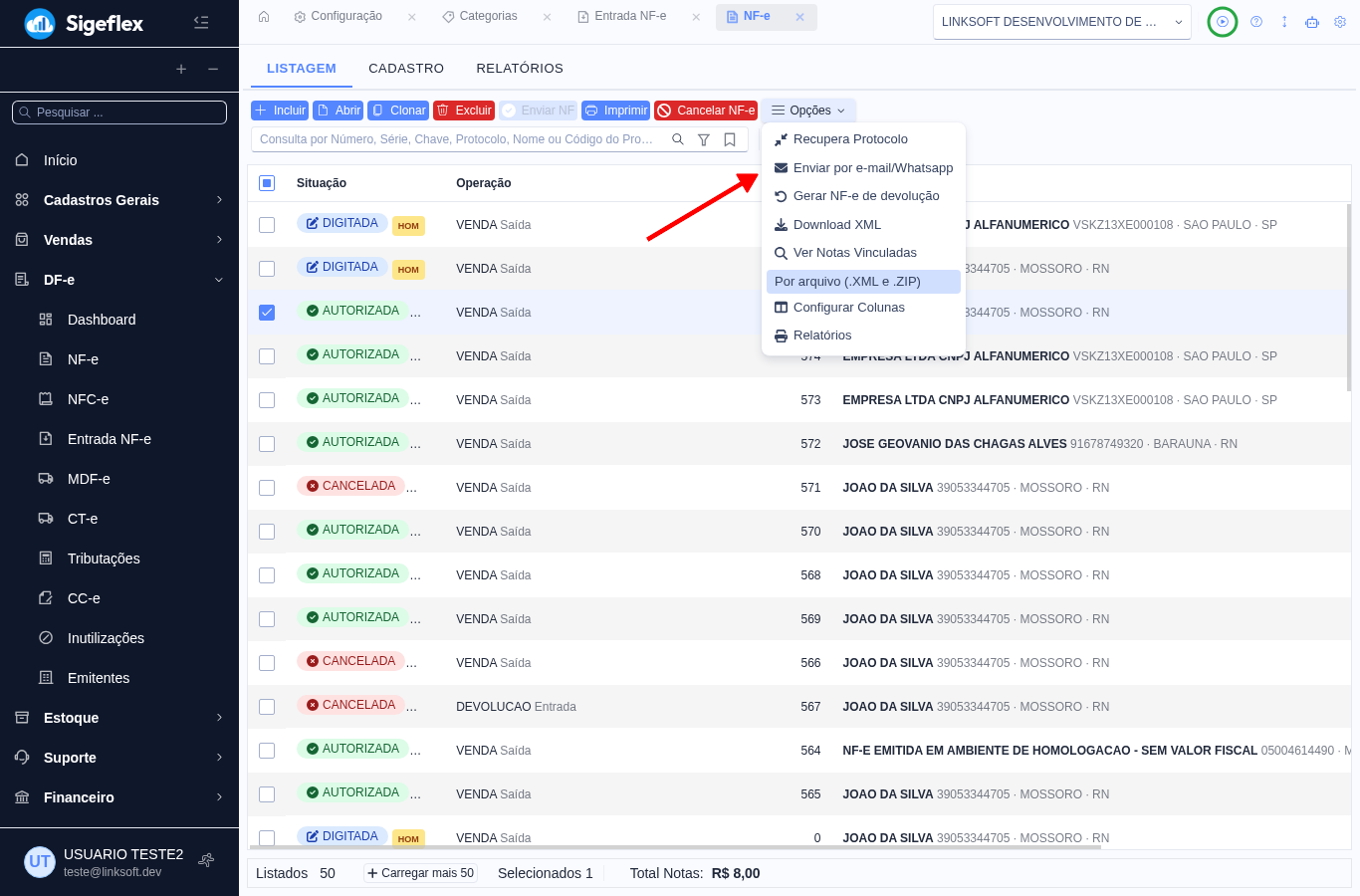The image size is (1360, 896).
Task: Uncheck the selected third row AUTORIZADA checkbox
Action: click(x=267, y=313)
